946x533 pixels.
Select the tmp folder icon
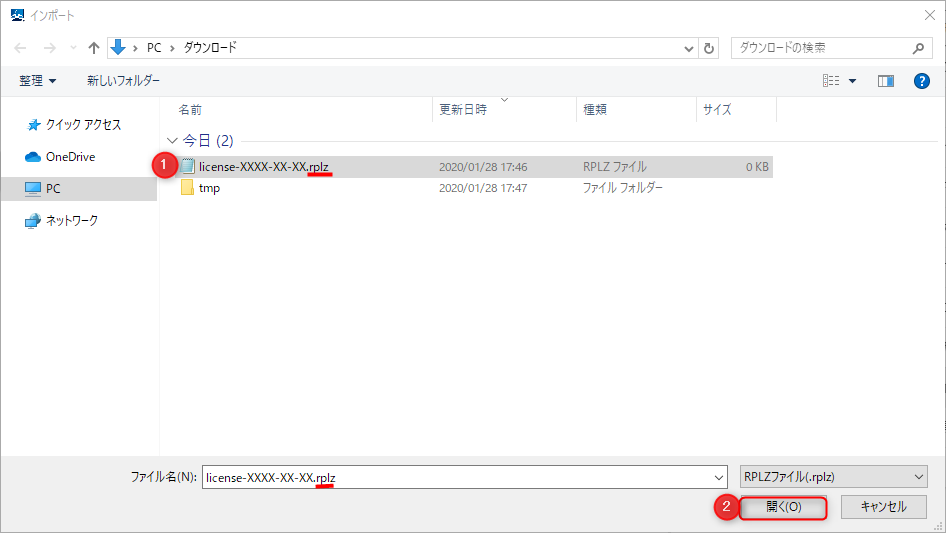pos(188,188)
